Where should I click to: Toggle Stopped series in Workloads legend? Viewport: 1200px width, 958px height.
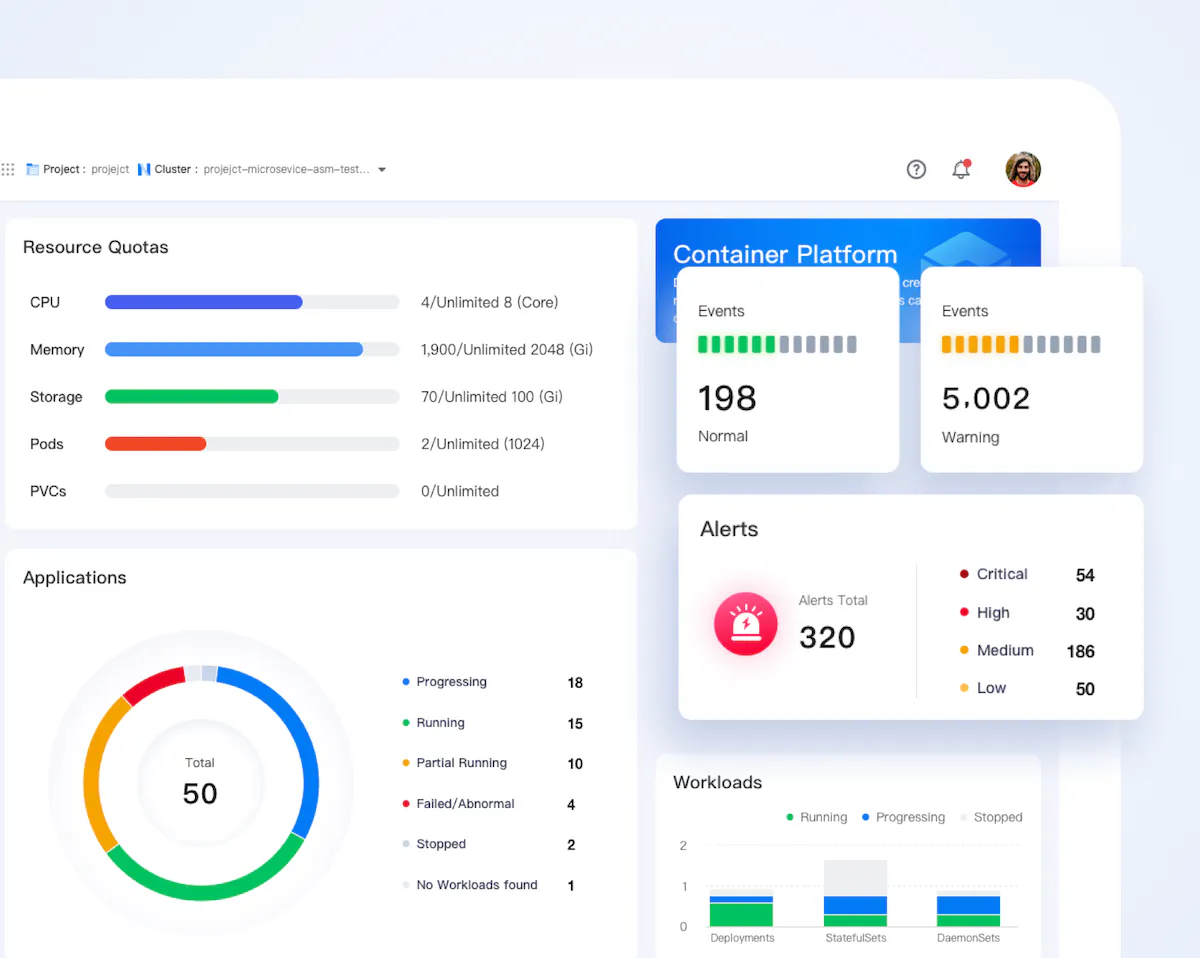[x=991, y=817]
